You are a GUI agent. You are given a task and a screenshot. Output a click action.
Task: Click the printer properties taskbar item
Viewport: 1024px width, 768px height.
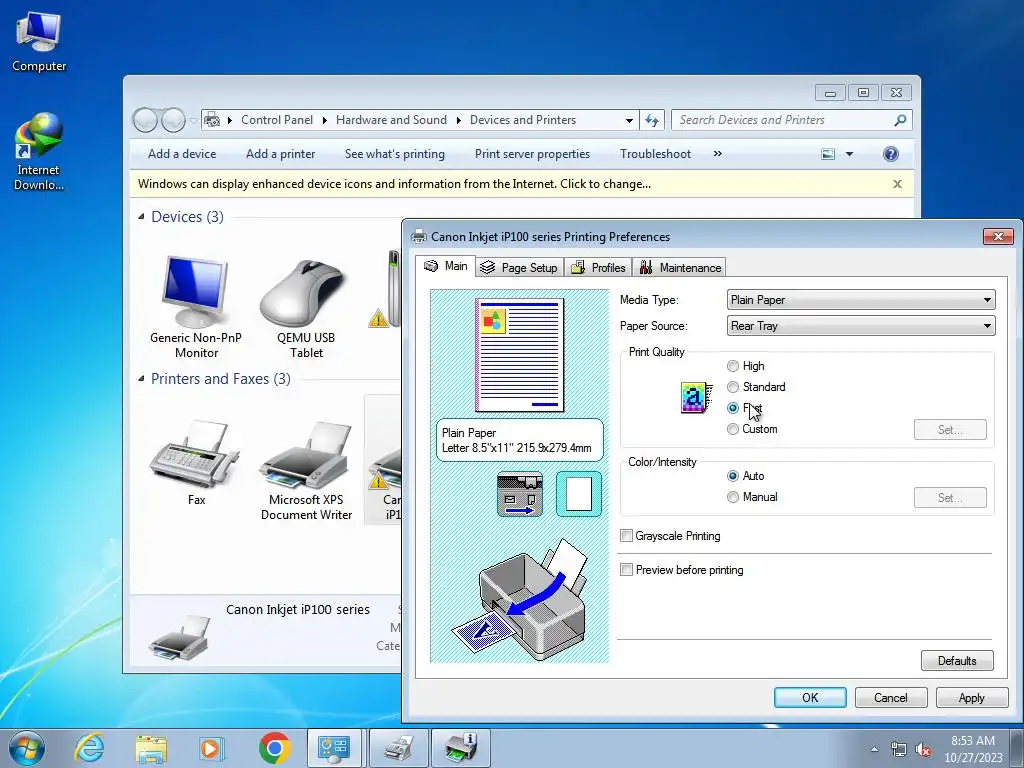[x=398, y=748]
